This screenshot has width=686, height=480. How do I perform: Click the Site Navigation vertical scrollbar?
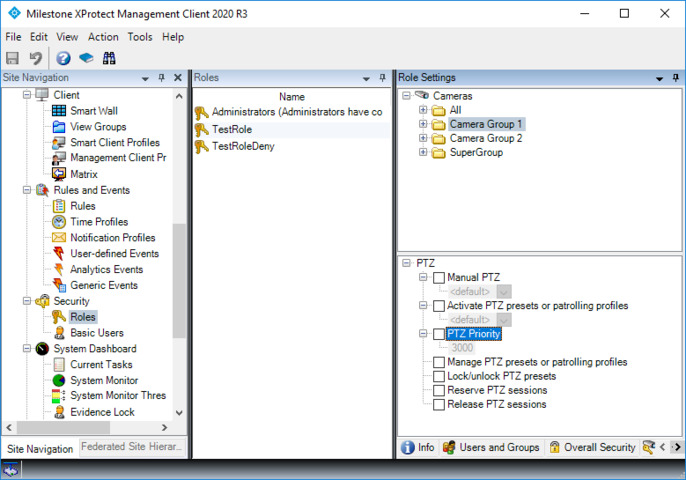[x=179, y=280]
